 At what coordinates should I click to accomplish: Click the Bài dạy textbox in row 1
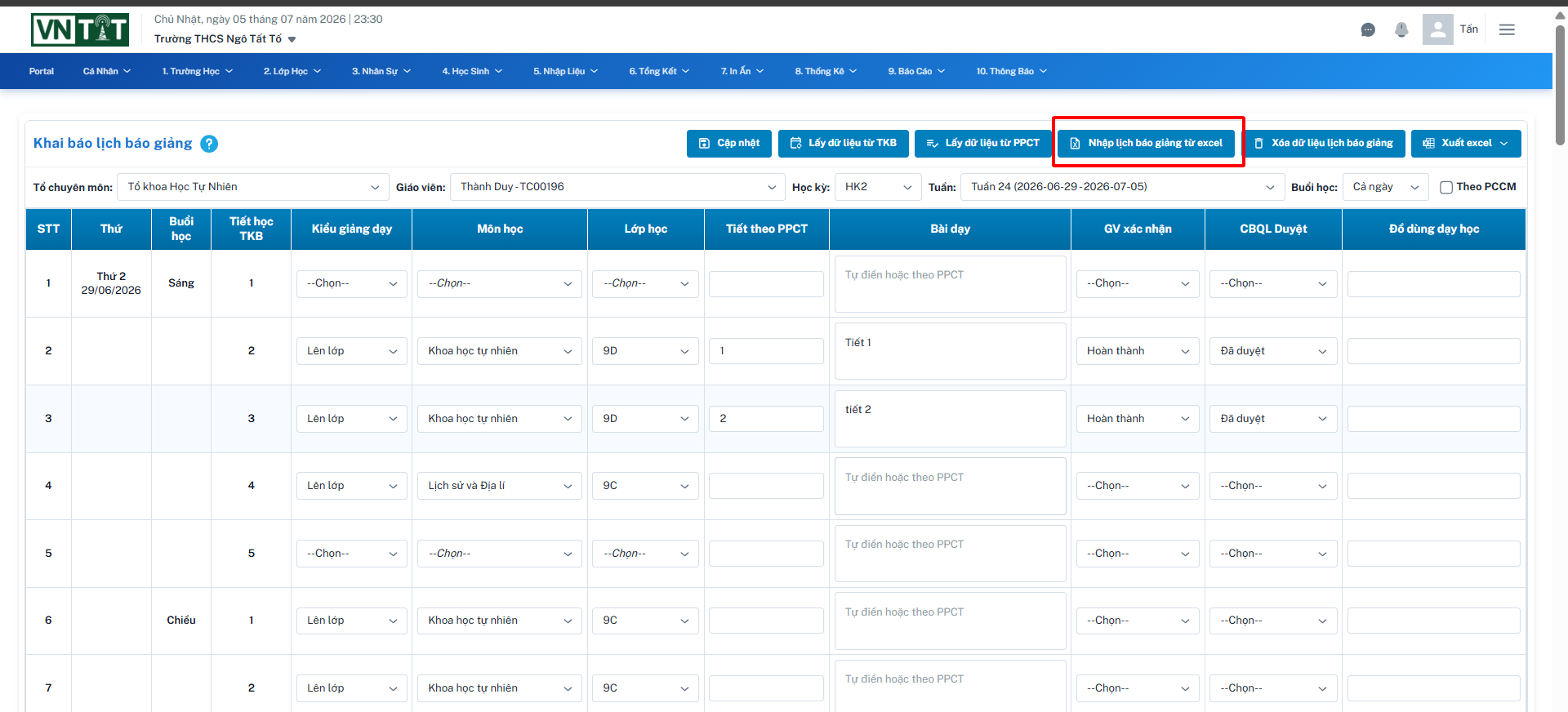(x=950, y=284)
